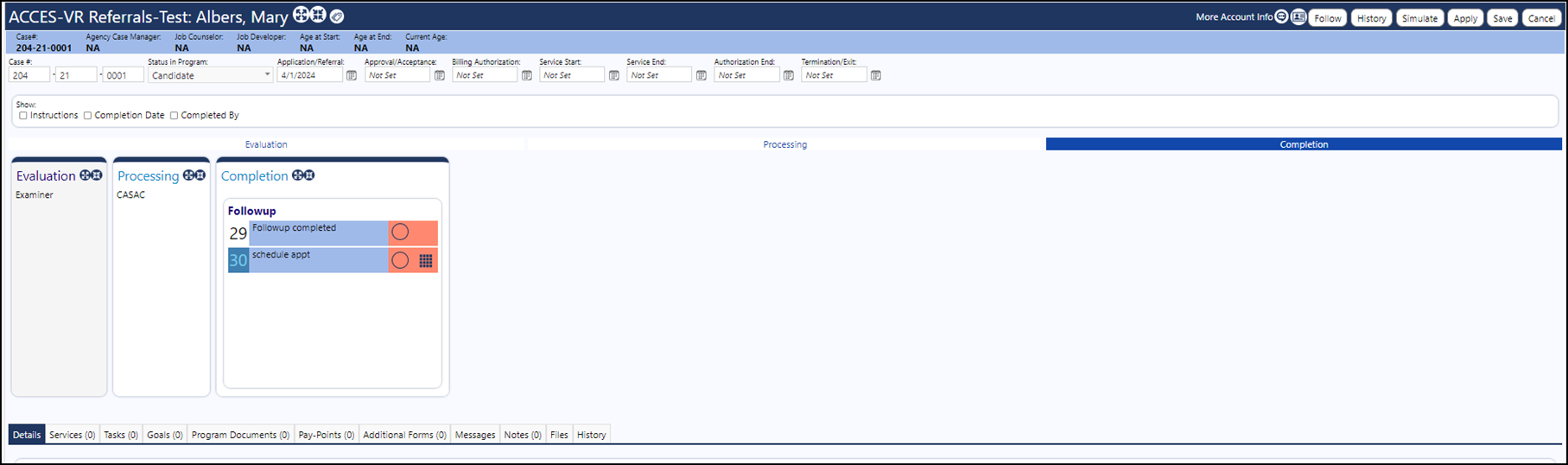
Task: Open calendar picker for Termination/Exit date
Action: [876, 75]
